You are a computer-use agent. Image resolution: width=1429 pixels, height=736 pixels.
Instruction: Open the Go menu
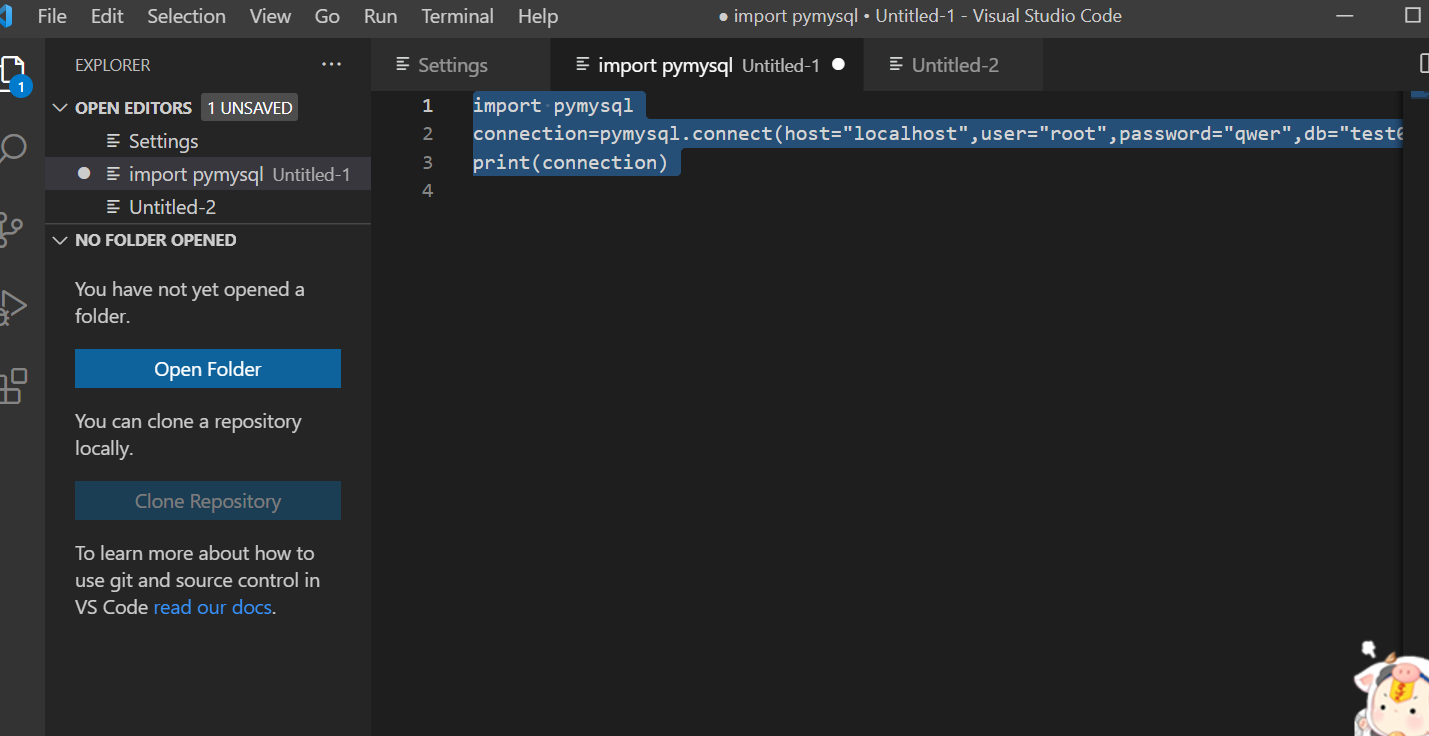pos(327,16)
